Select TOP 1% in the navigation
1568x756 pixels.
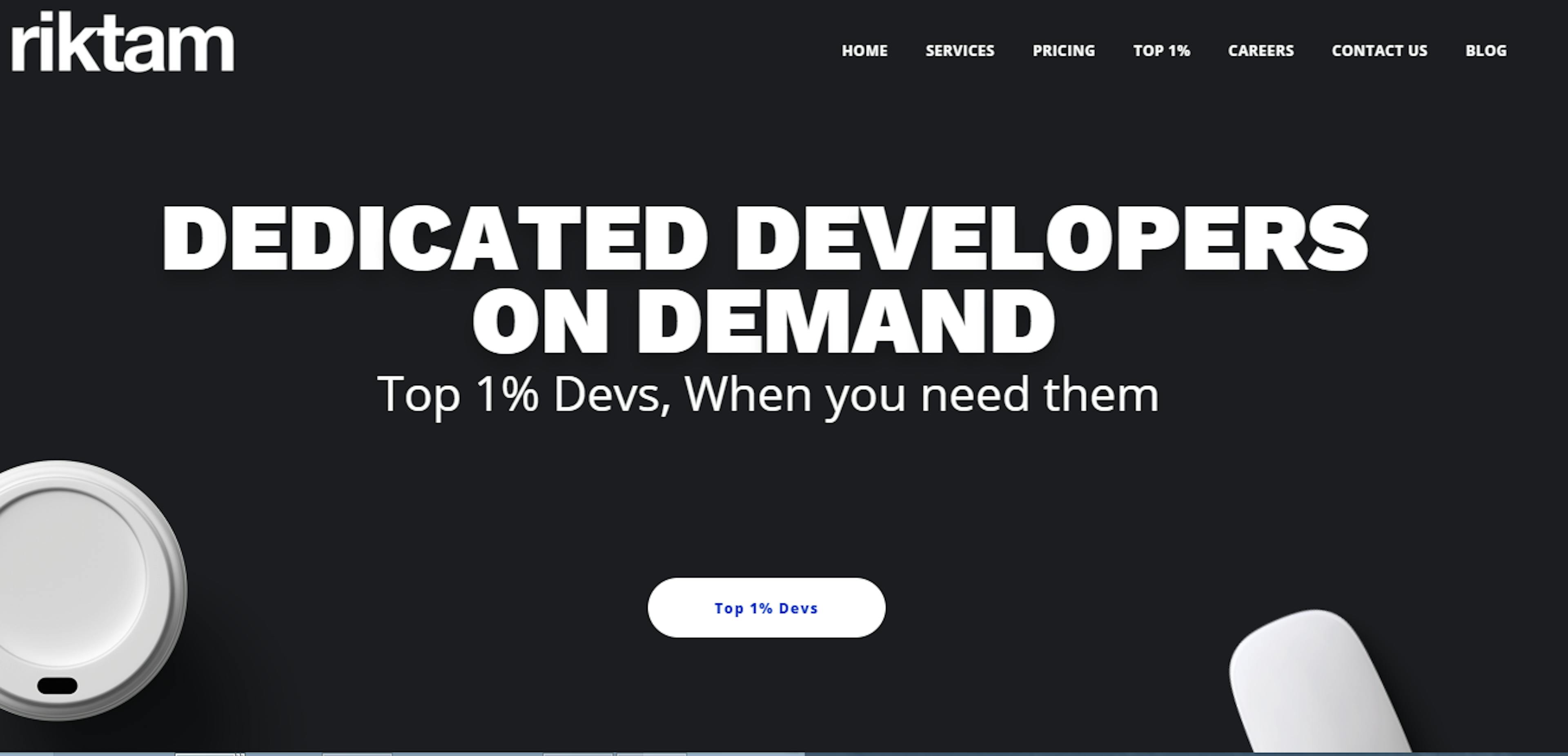pyautogui.click(x=1161, y=51)
